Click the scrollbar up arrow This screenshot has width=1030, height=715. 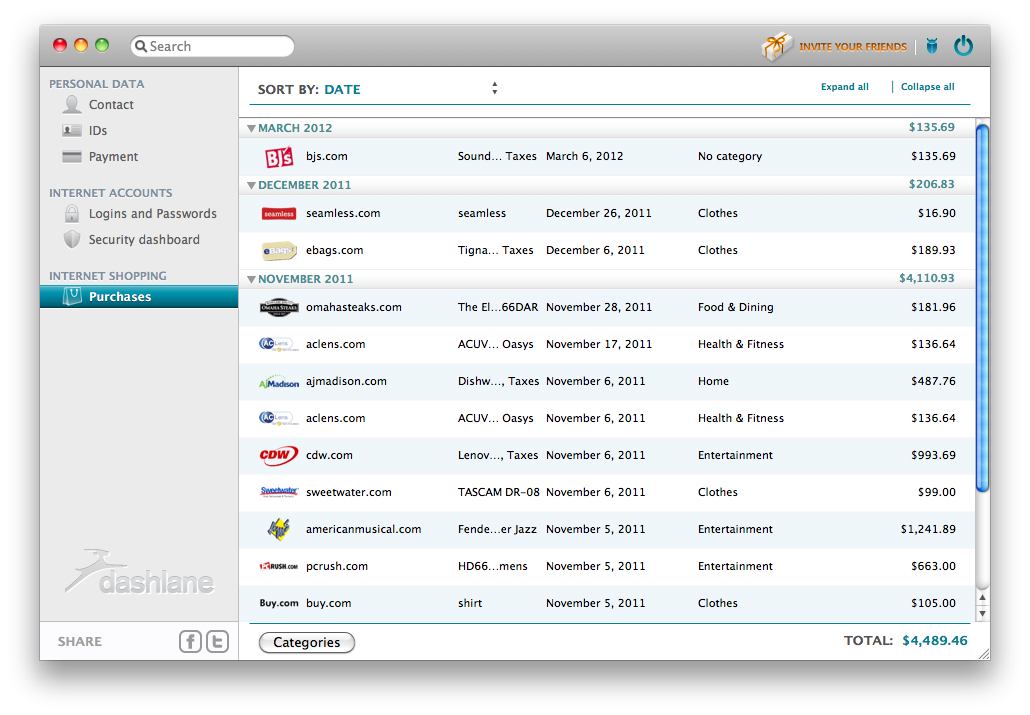click(x=982, y=597)
